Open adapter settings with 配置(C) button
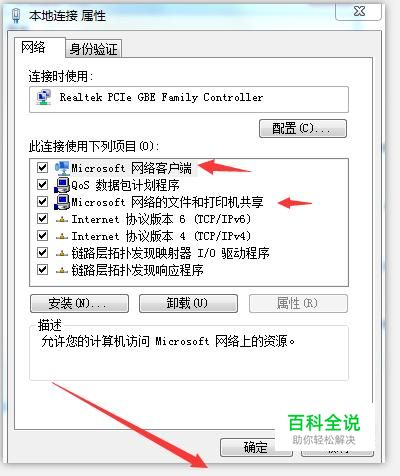 tap(303, 128)
